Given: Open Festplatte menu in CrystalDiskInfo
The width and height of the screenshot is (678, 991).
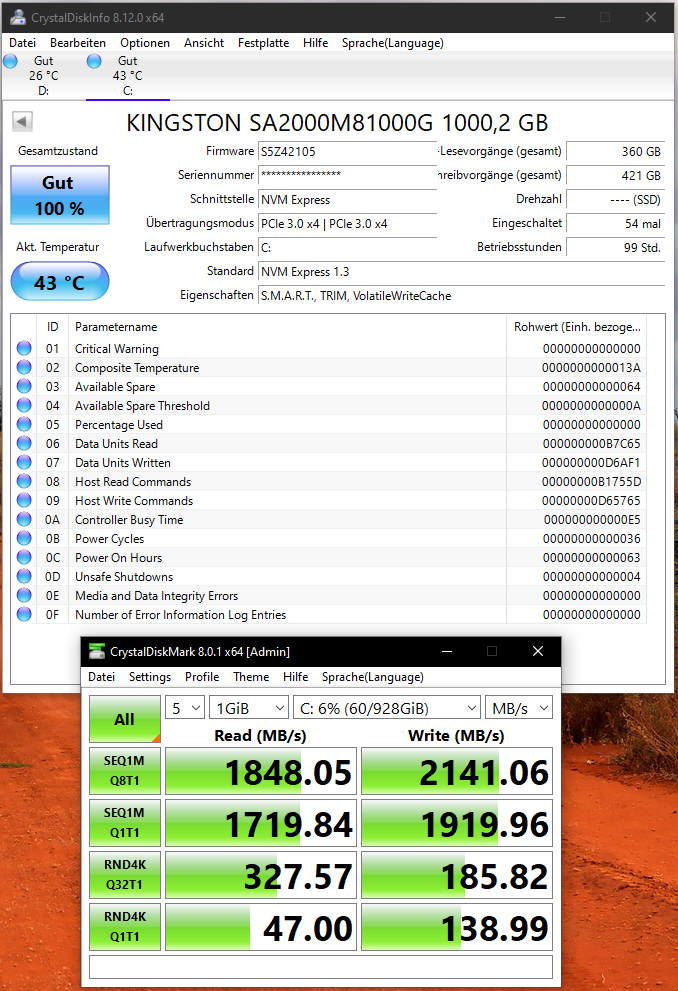Looking at the screenshot, I should (263, 43).
